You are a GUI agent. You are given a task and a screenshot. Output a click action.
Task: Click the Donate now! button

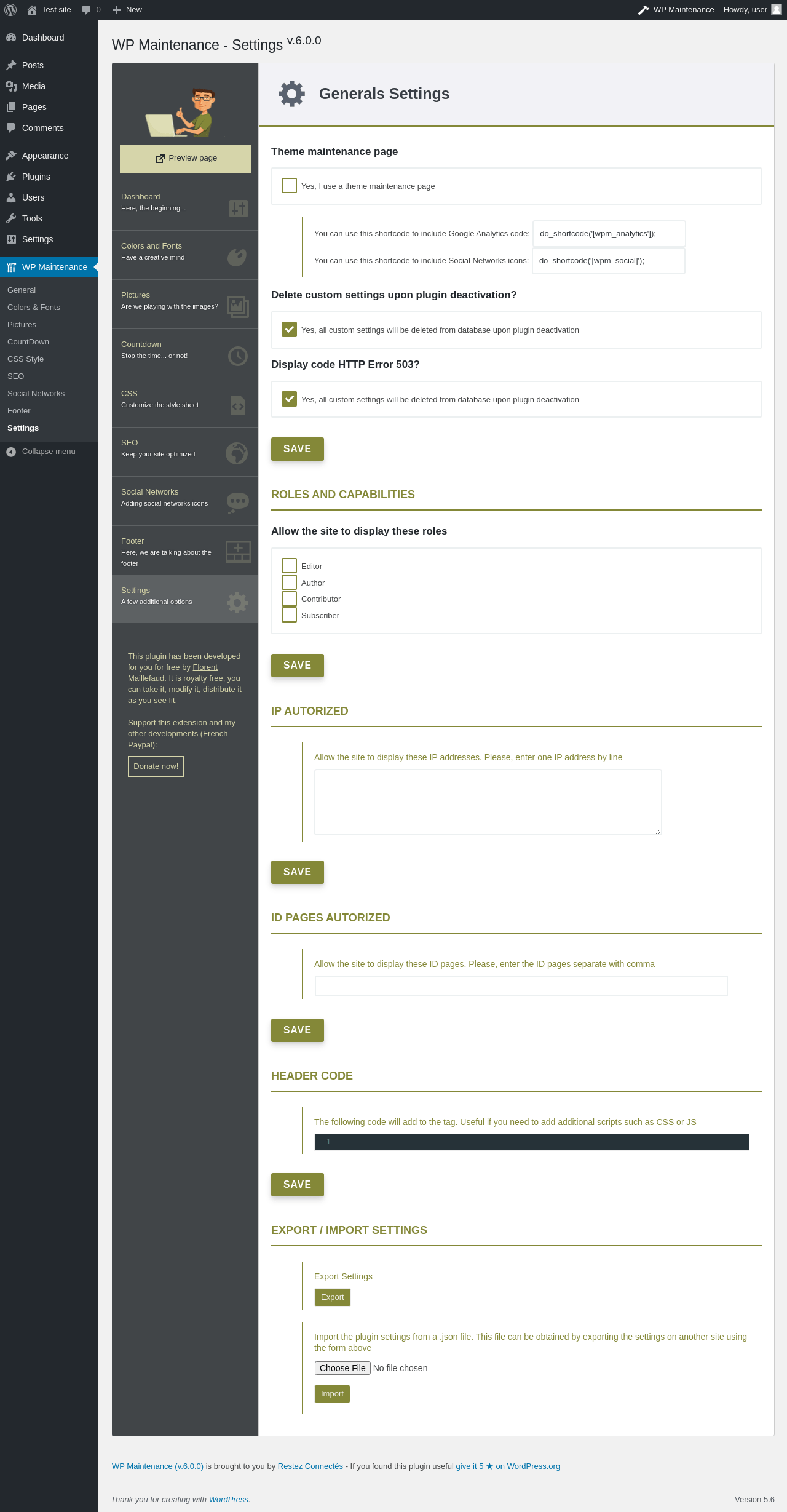[156, 766]
